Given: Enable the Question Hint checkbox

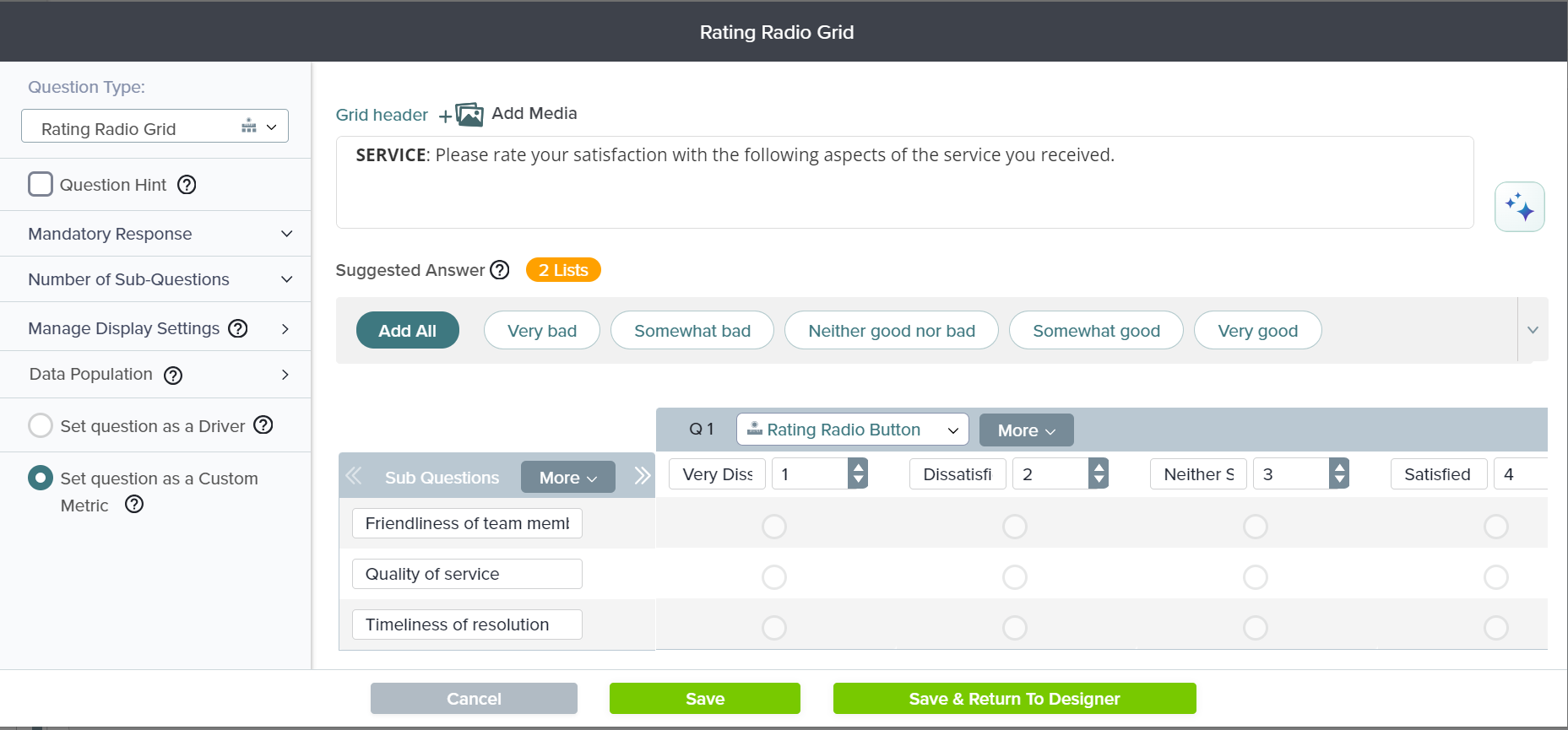Looking at the screenshot, I should click(x=41, y=185).
